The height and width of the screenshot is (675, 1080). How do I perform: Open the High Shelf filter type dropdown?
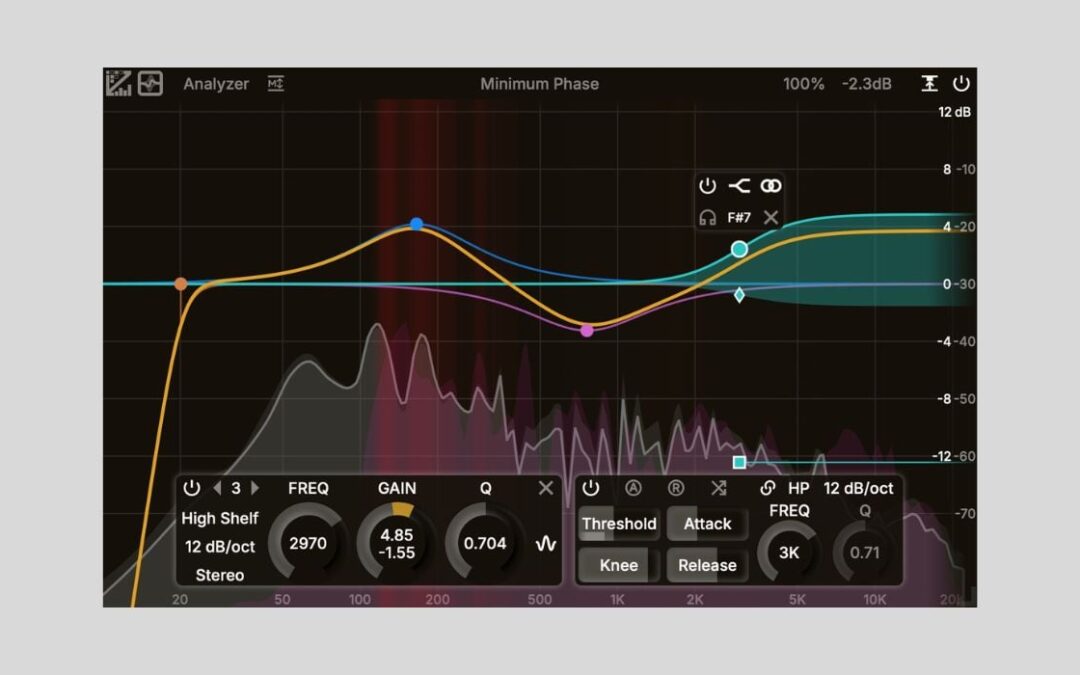click(x=220, y=519)
